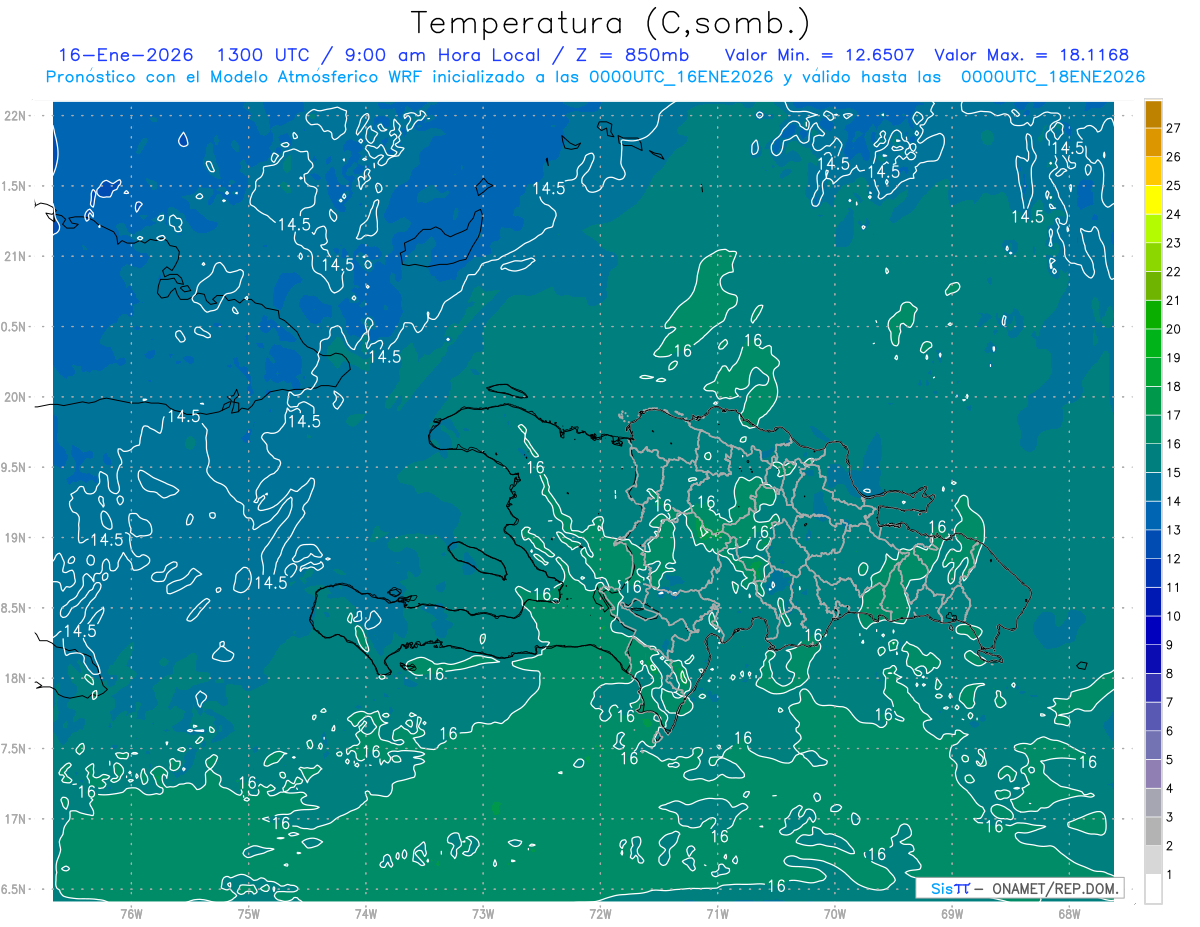Viewport: 1200px width, 927px height.
Task: Click longitude axis label "74W"
Action: pos(365,913)
